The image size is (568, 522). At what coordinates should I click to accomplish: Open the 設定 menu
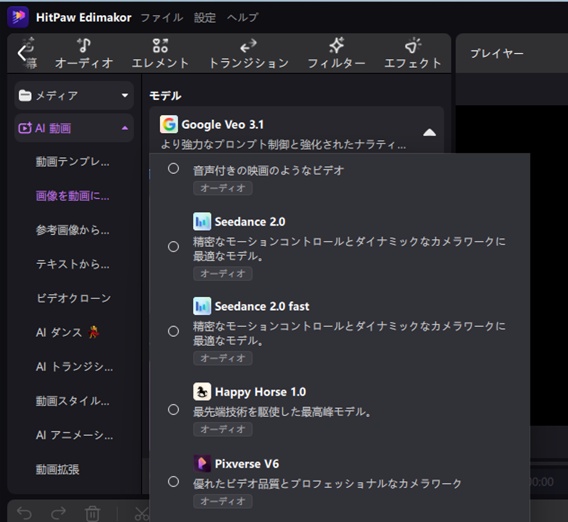pos(205,17)
